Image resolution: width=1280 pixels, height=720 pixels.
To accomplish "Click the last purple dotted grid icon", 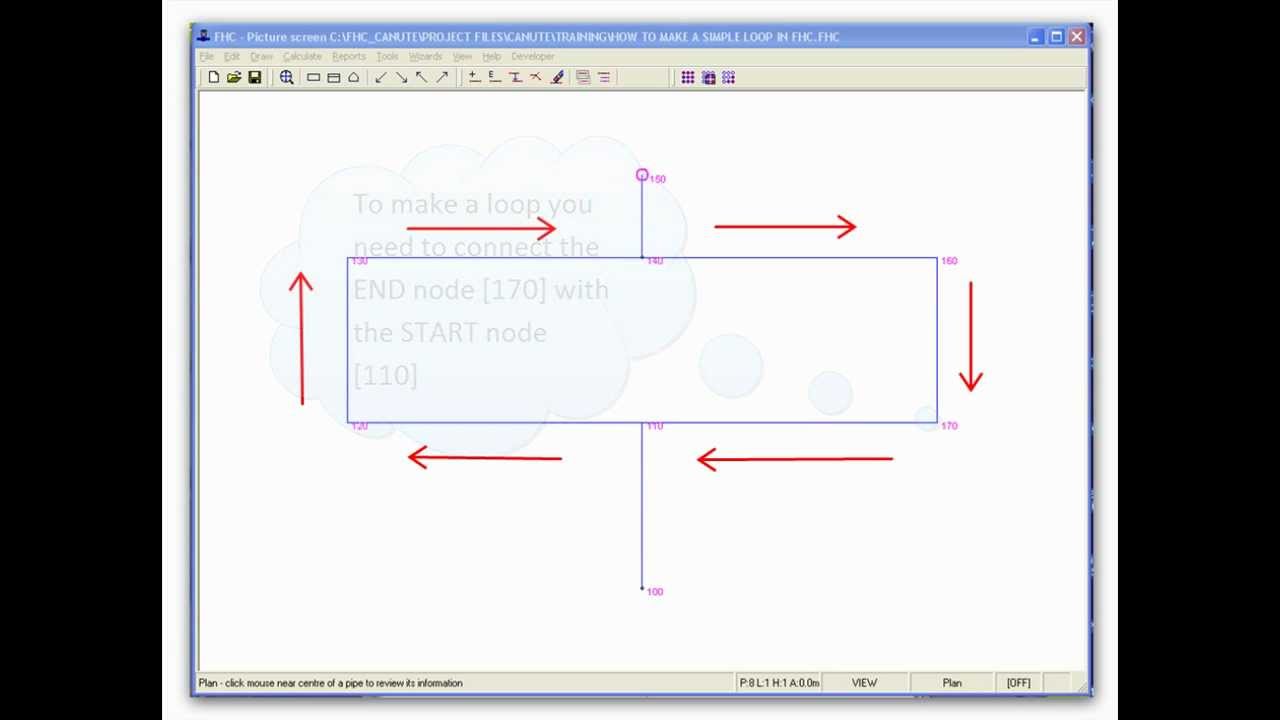I will 728,77.
